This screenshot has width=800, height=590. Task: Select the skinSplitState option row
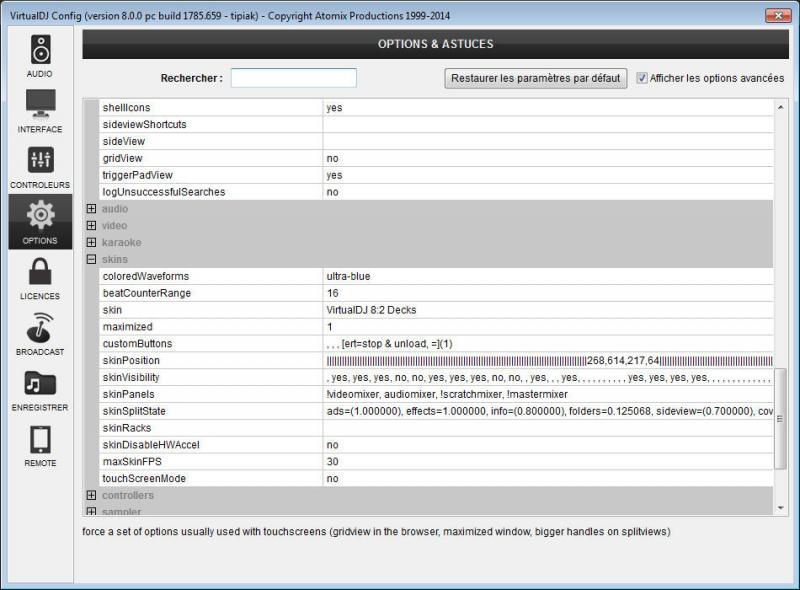tap(436, 411)
